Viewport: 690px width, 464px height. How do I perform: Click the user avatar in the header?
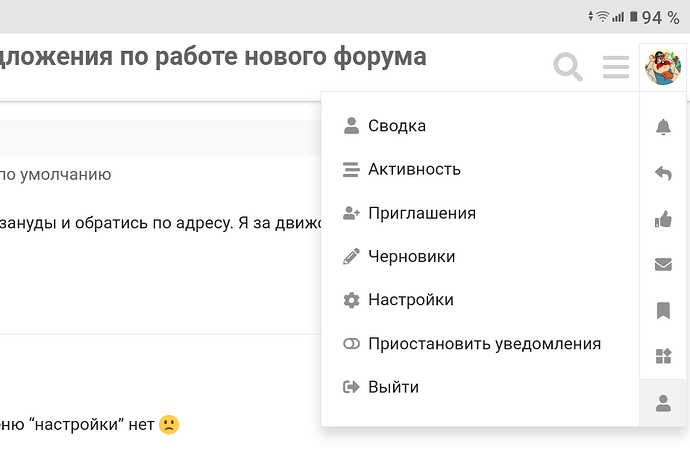pos(663,67)
